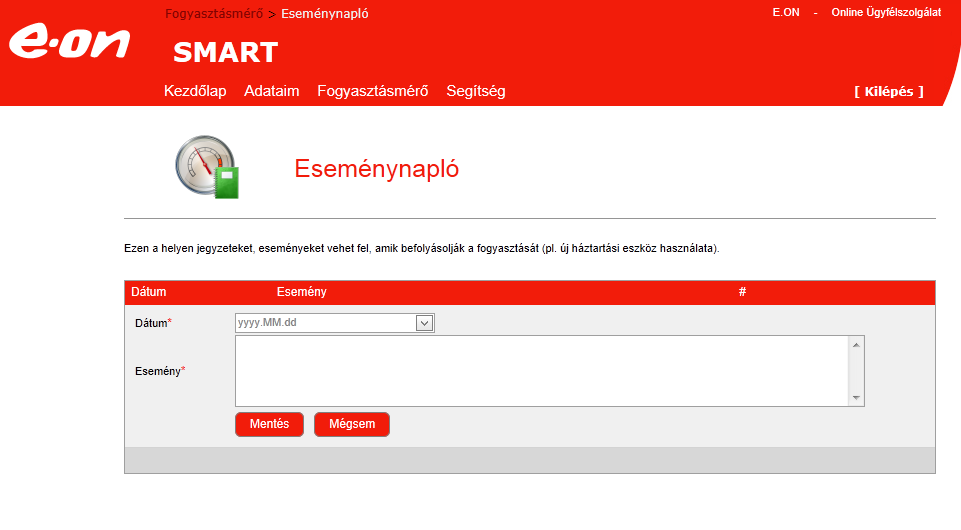Follow the Fogyasztásmérő breadcrumb link

pyautogui.click(x=214, y=13)
